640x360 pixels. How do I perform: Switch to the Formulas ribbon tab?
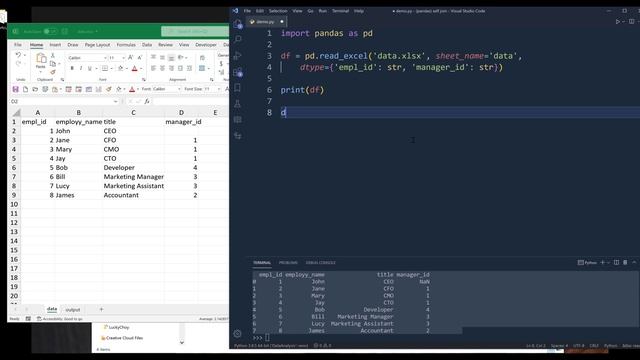pos(126,44)
